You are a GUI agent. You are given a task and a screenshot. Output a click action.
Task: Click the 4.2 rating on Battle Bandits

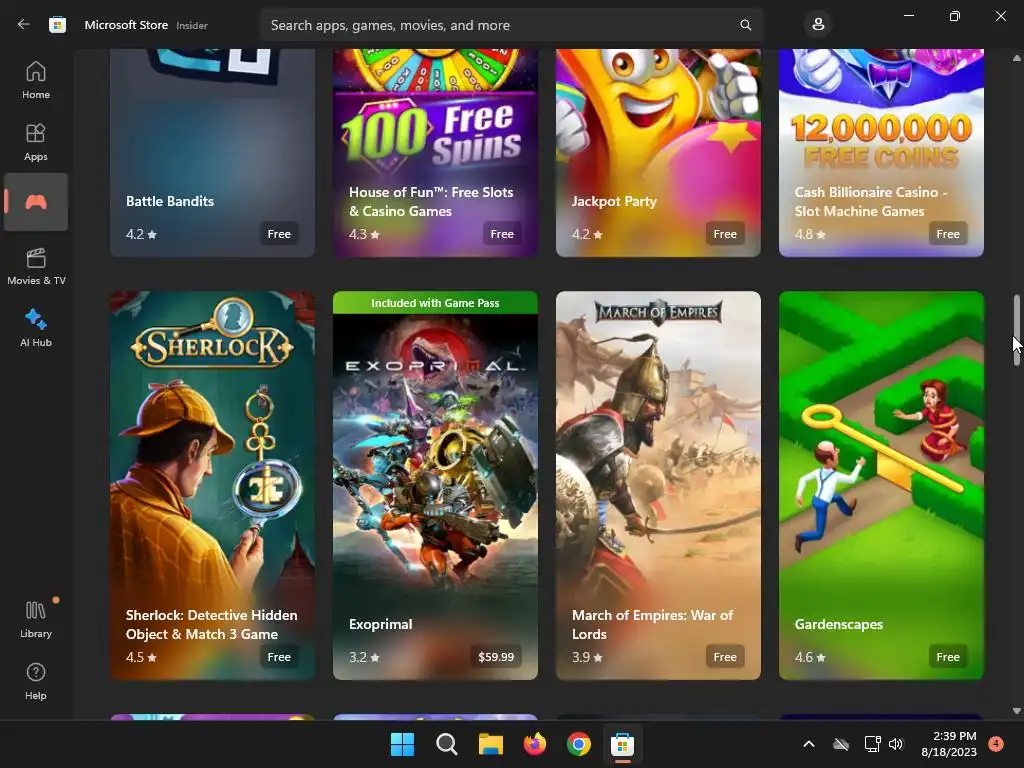pos(141,234)
